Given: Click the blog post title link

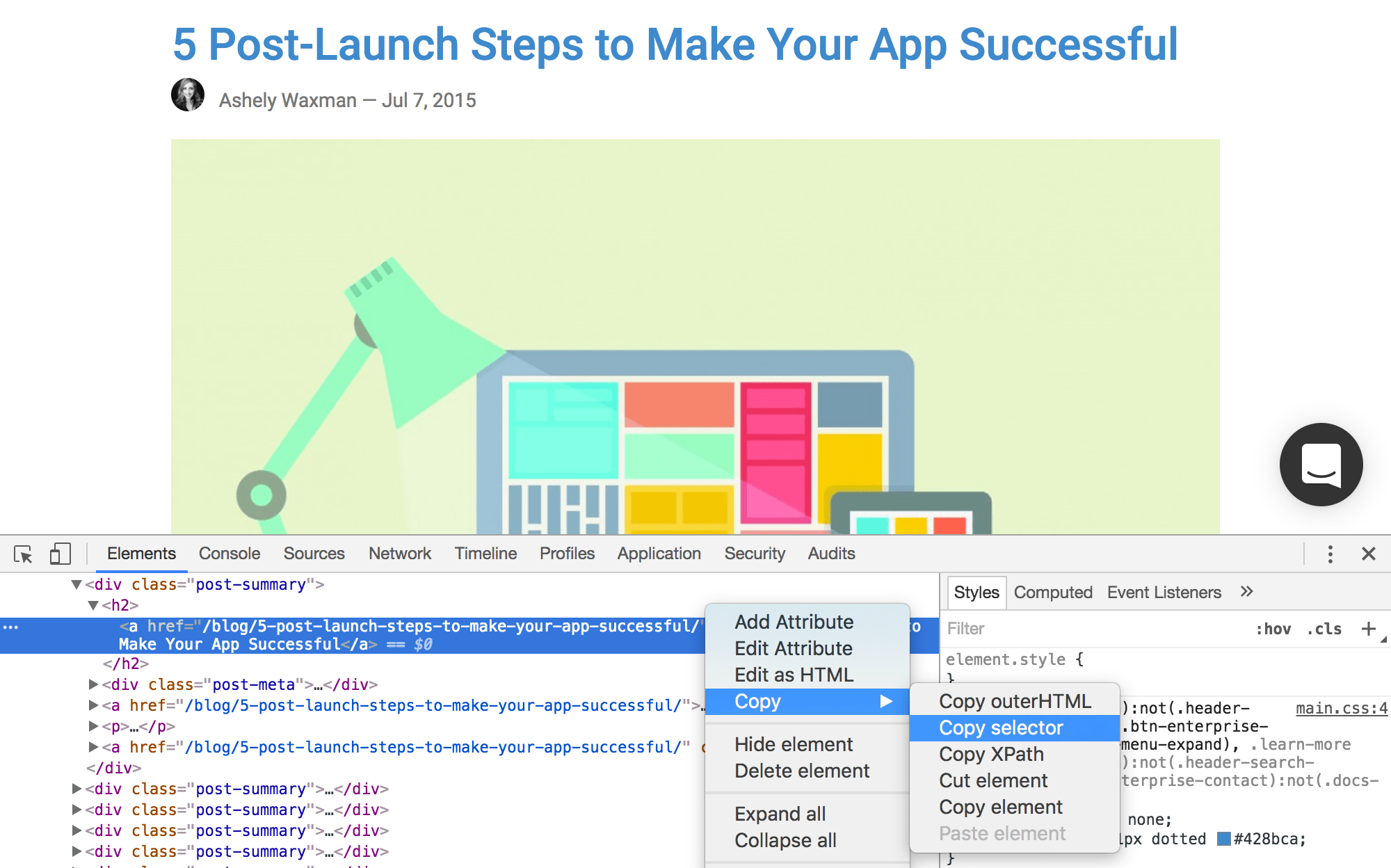Looking at the screenshot, I should tap(675, 45).
